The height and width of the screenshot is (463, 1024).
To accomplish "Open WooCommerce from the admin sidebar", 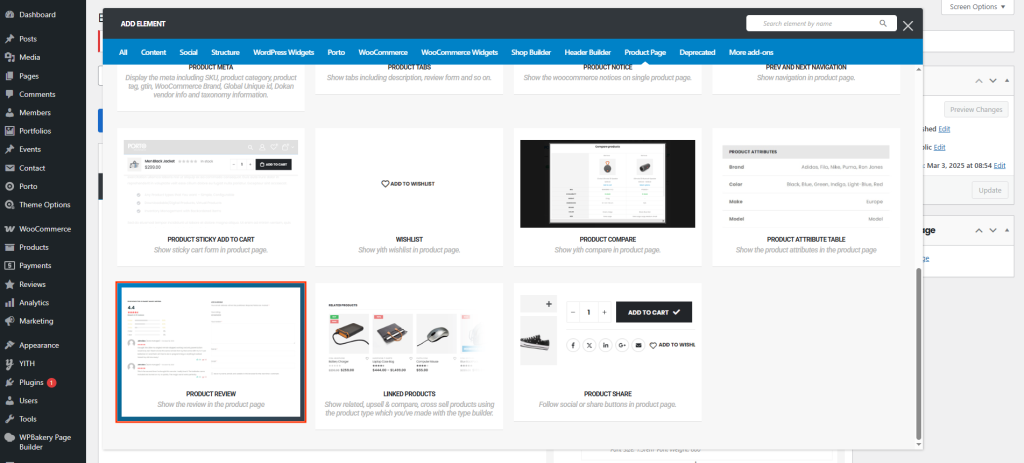I will [x=9, y=229].
